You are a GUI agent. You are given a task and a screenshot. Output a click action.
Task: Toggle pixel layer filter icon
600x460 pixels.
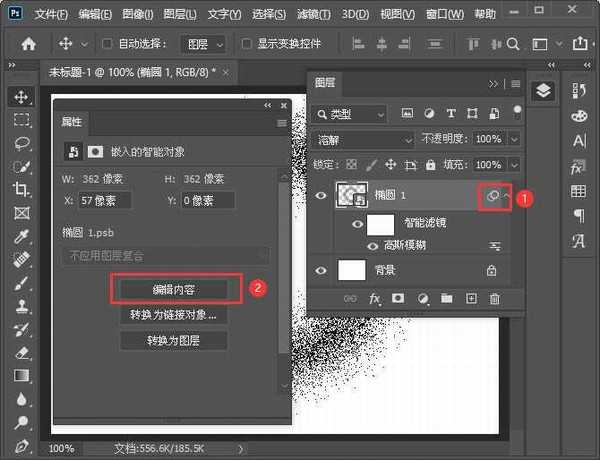(407, 113)
